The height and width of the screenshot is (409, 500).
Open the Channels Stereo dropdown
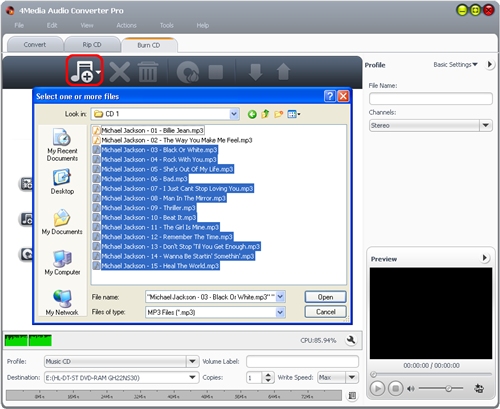point(485,125)
